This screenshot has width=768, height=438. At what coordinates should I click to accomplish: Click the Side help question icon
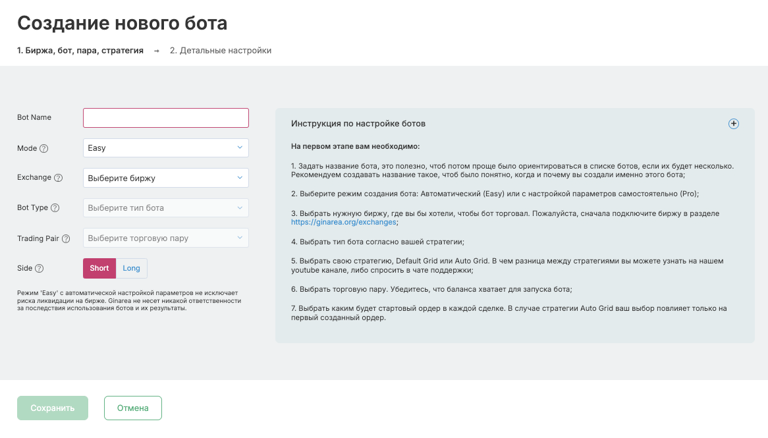click(x=39, y=268)
